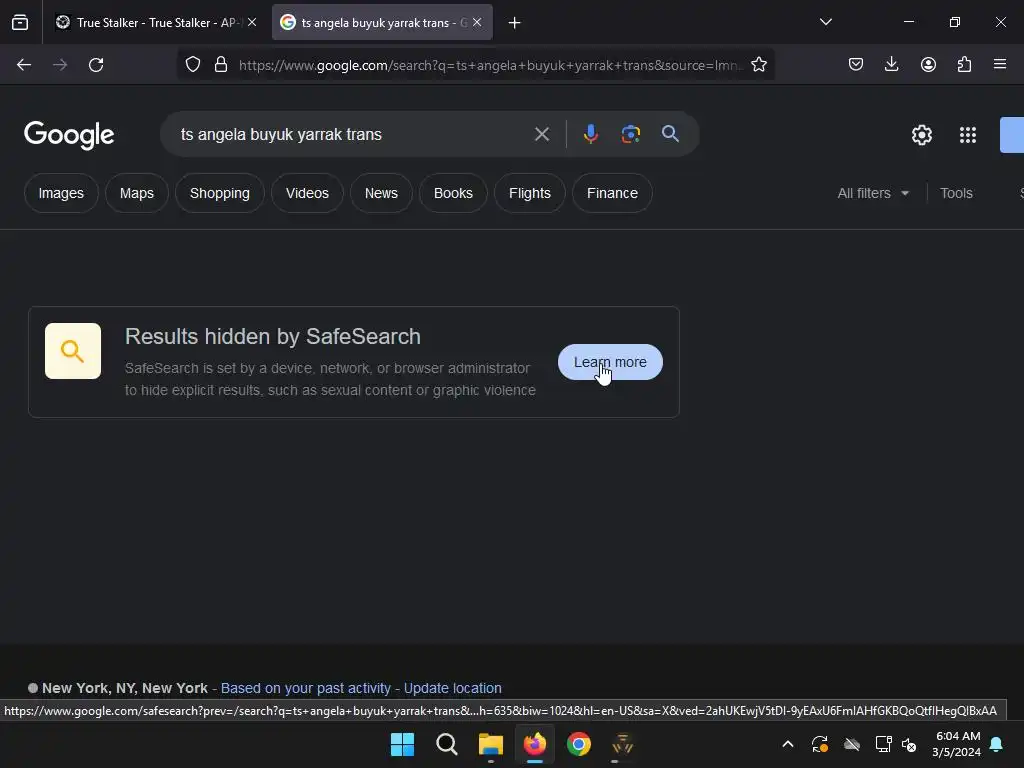Filter results by Books
Viewport: 1024px width, 768px height.
click(453, 193)
